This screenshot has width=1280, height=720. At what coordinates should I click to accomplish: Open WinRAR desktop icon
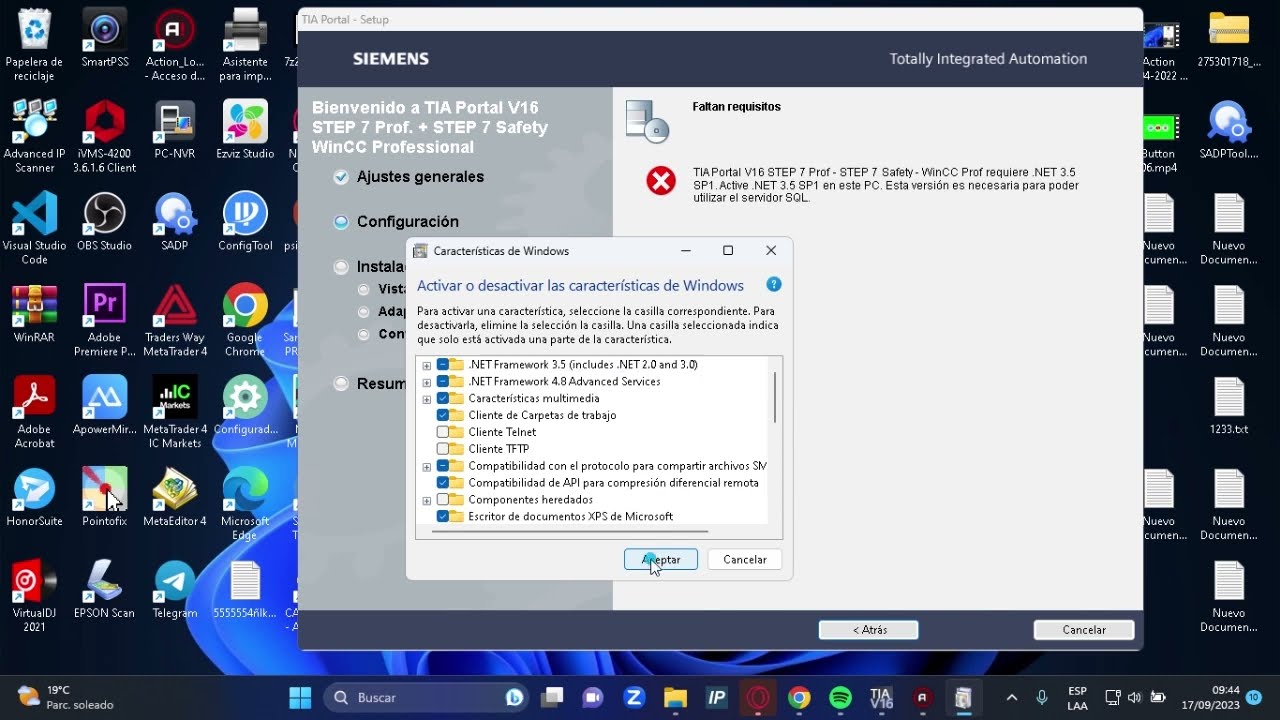click(34, 314)
